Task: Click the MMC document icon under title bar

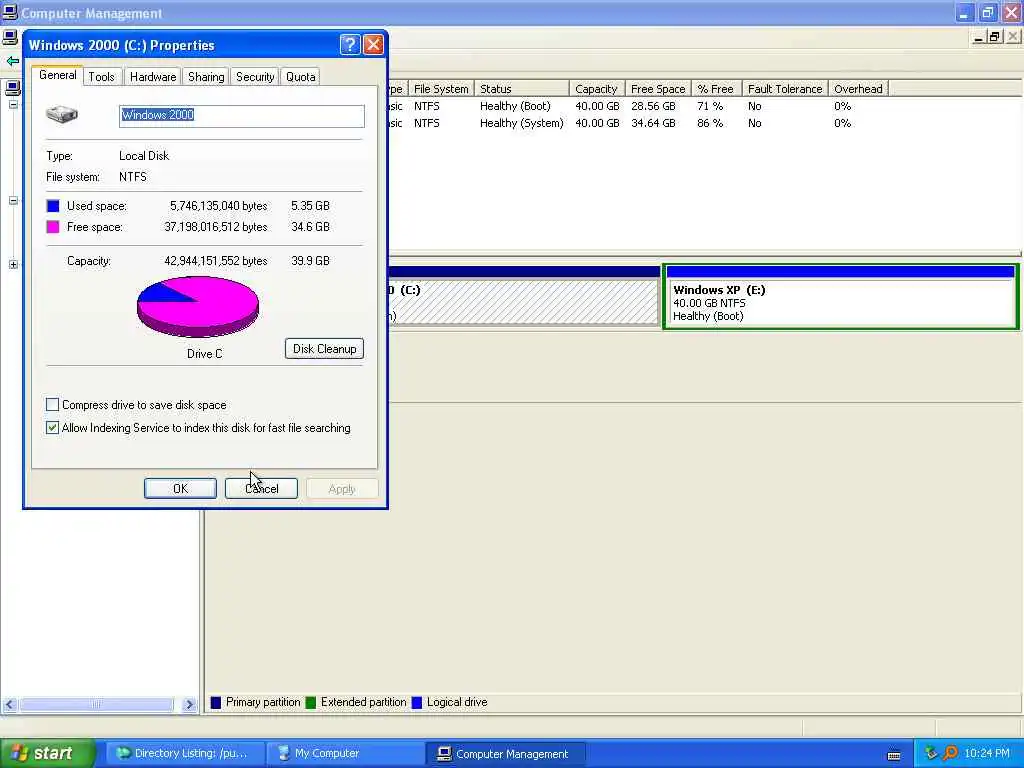Action: tap(10, 37)
